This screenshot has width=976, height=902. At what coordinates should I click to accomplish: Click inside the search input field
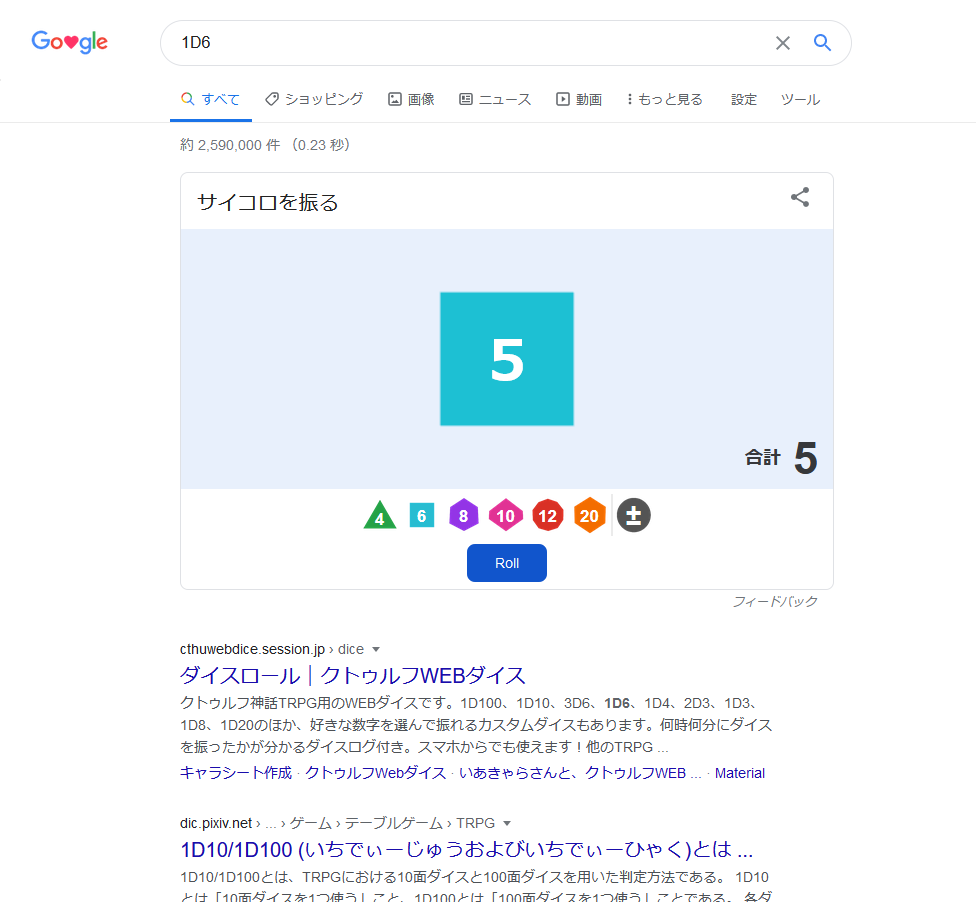tap(450, 43)
